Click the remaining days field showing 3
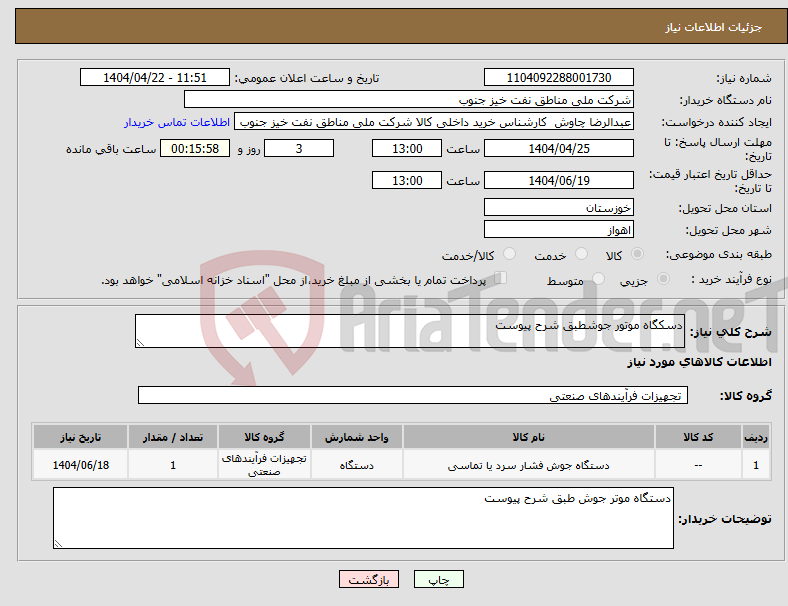This screenshot has width=788, height=606. (x=299, y=148)
